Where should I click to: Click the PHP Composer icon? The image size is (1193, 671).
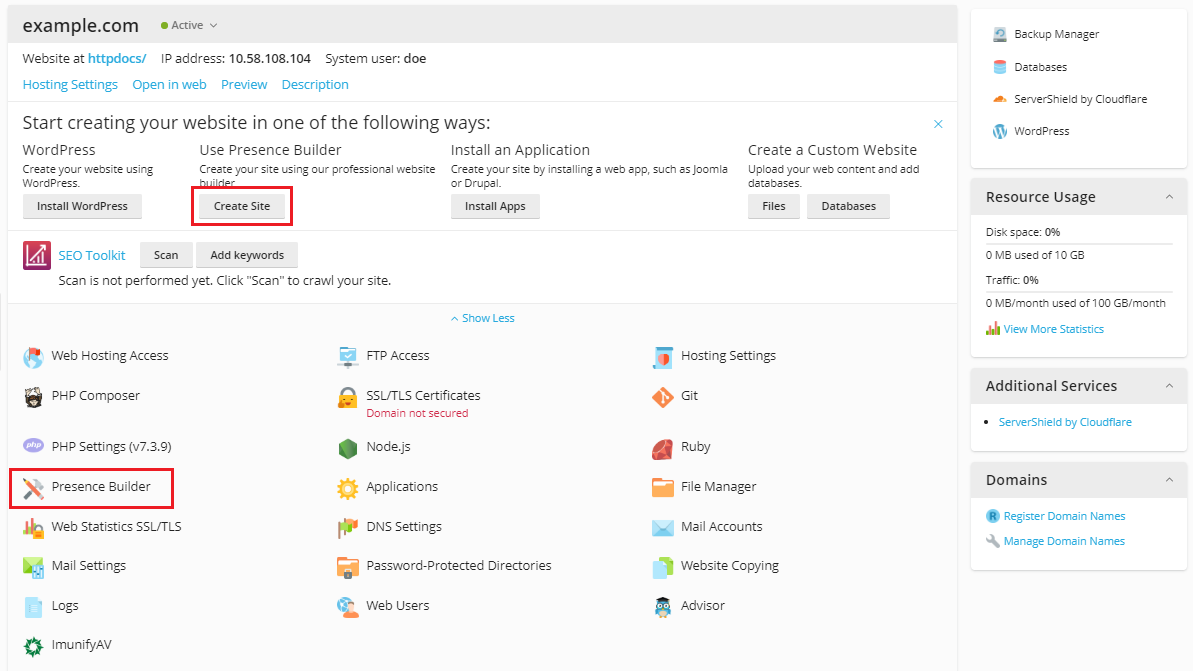[x=33, y=396]
